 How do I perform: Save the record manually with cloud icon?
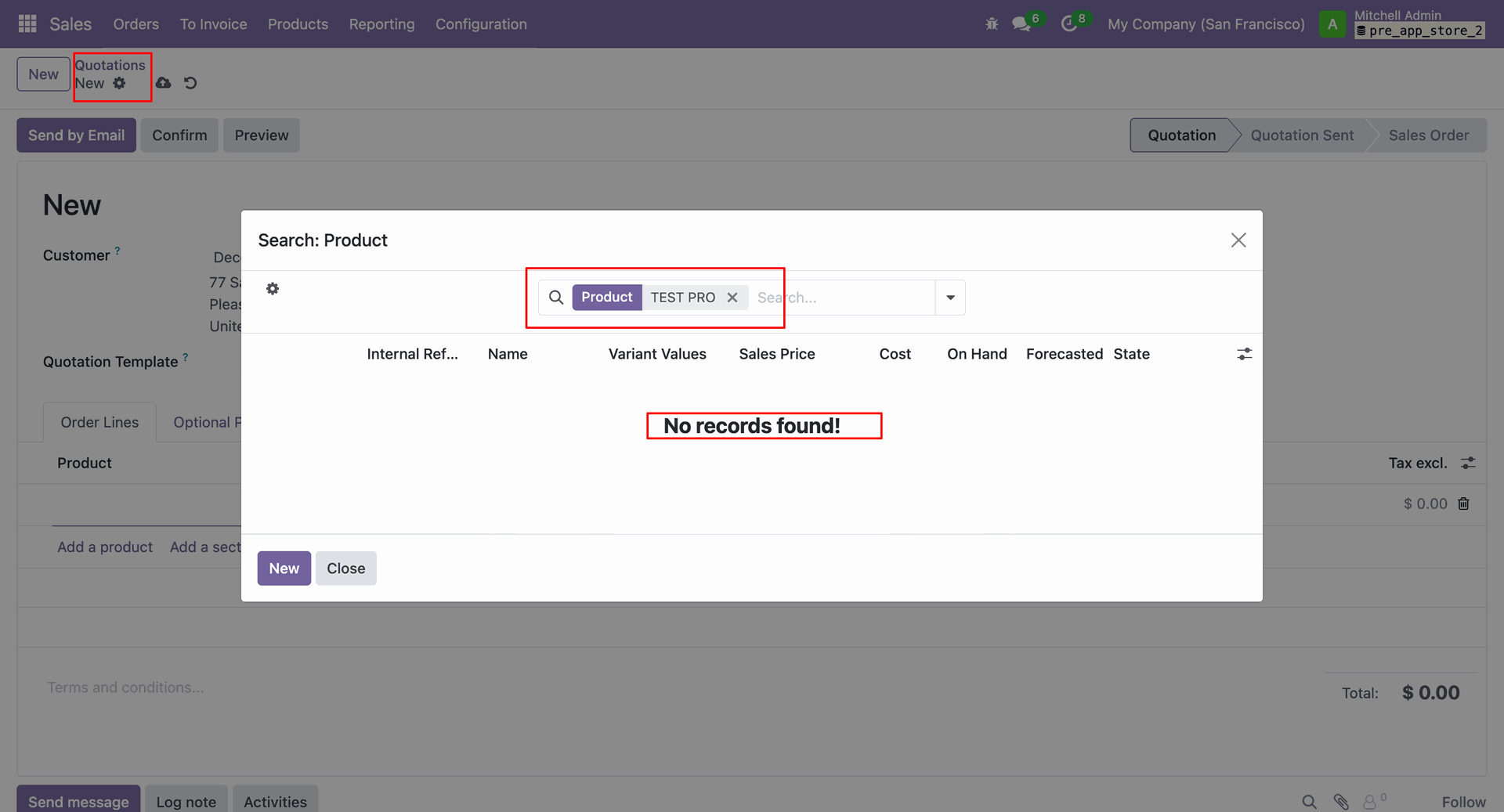163,83
